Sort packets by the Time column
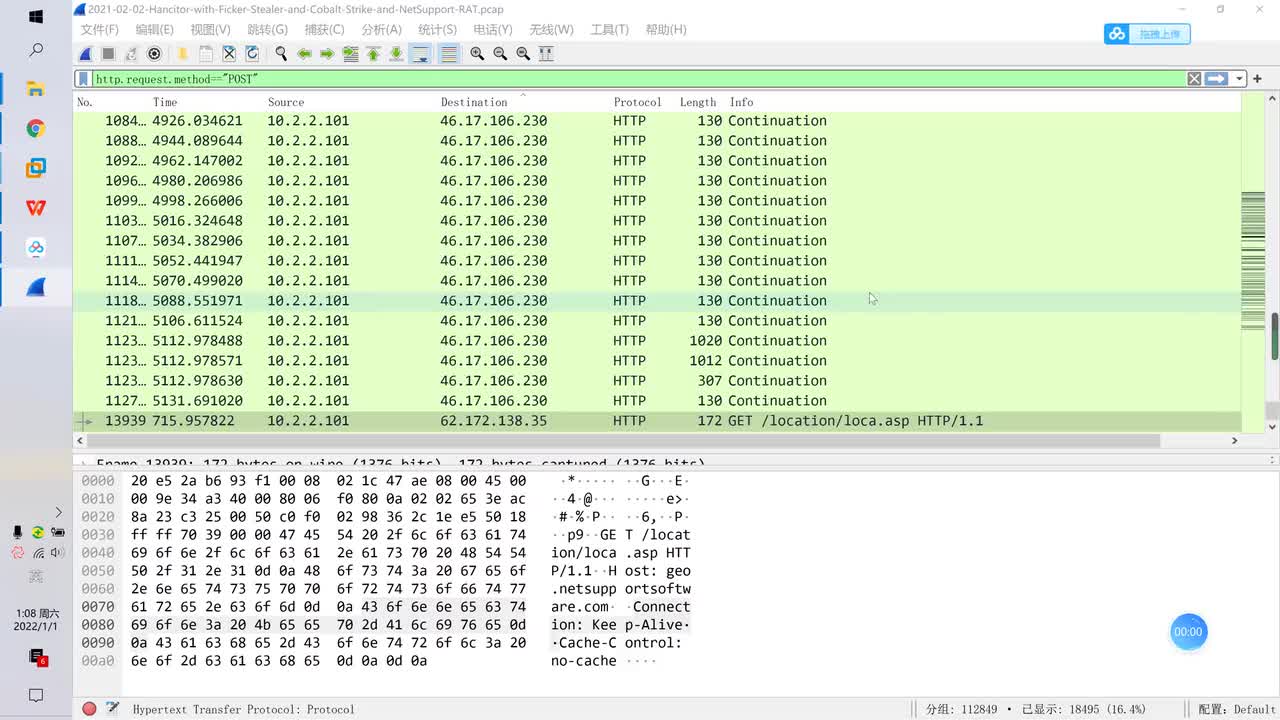 [x=165, y=102]
